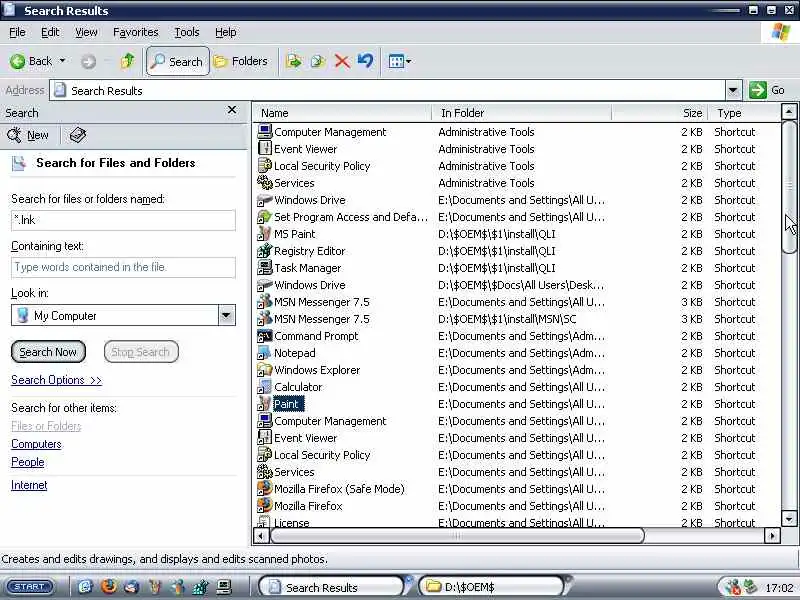Start a New search
Viewport: 800px width, 600px height.
click(28, 135)
